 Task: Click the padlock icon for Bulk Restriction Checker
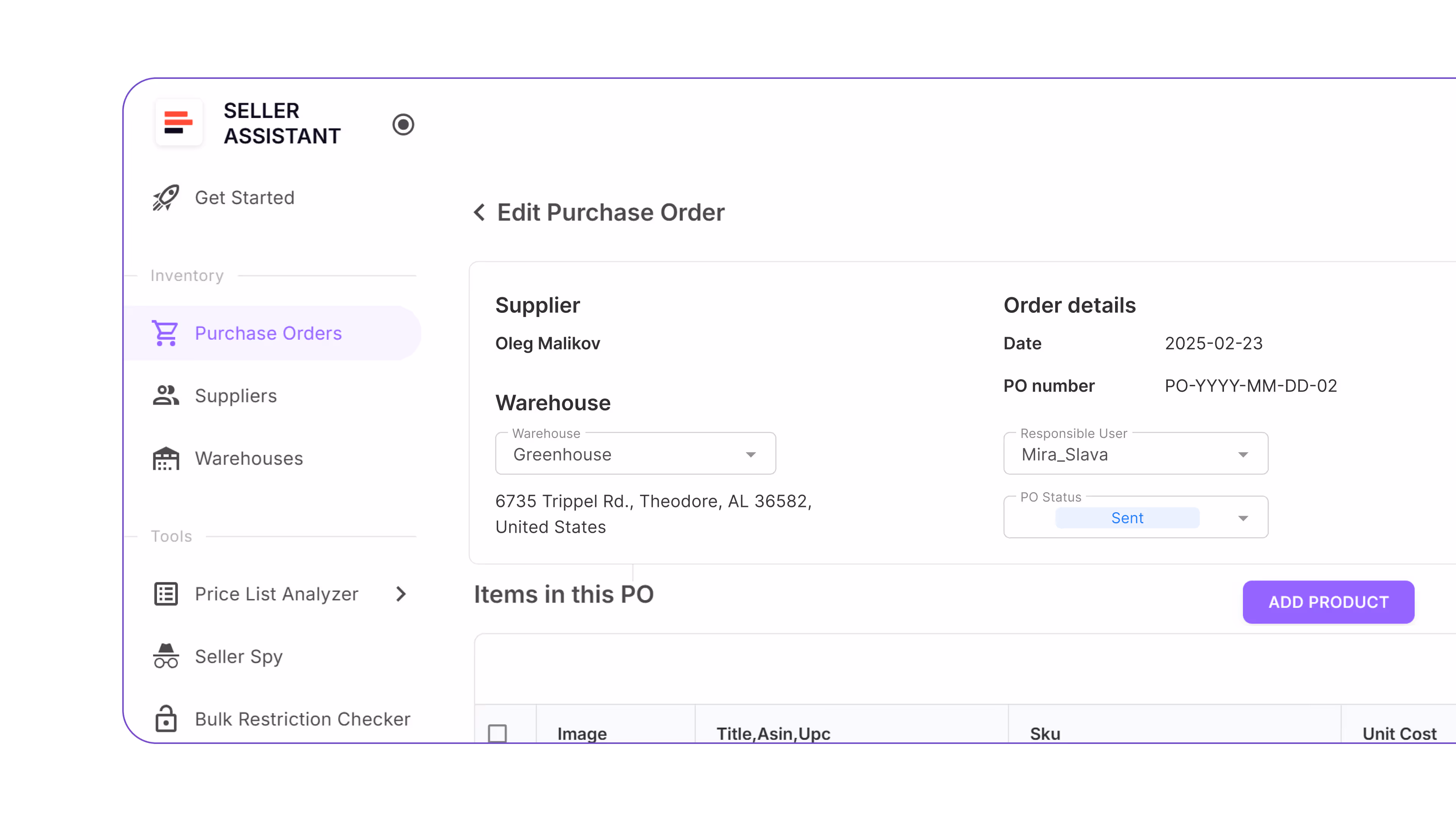tap(165, 719)
